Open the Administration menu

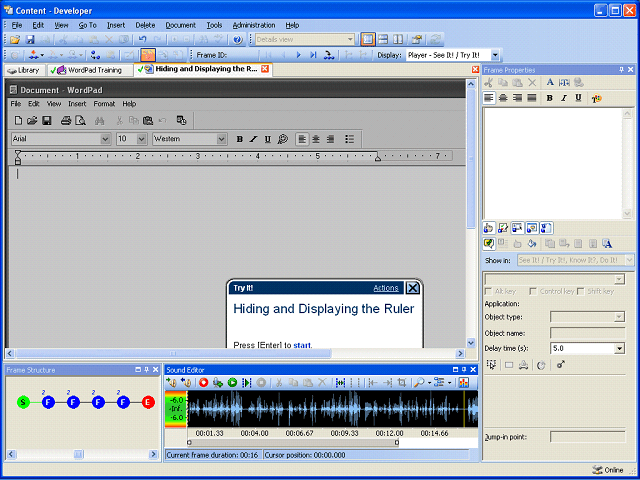pyautogui.click(x=253, y=24)
